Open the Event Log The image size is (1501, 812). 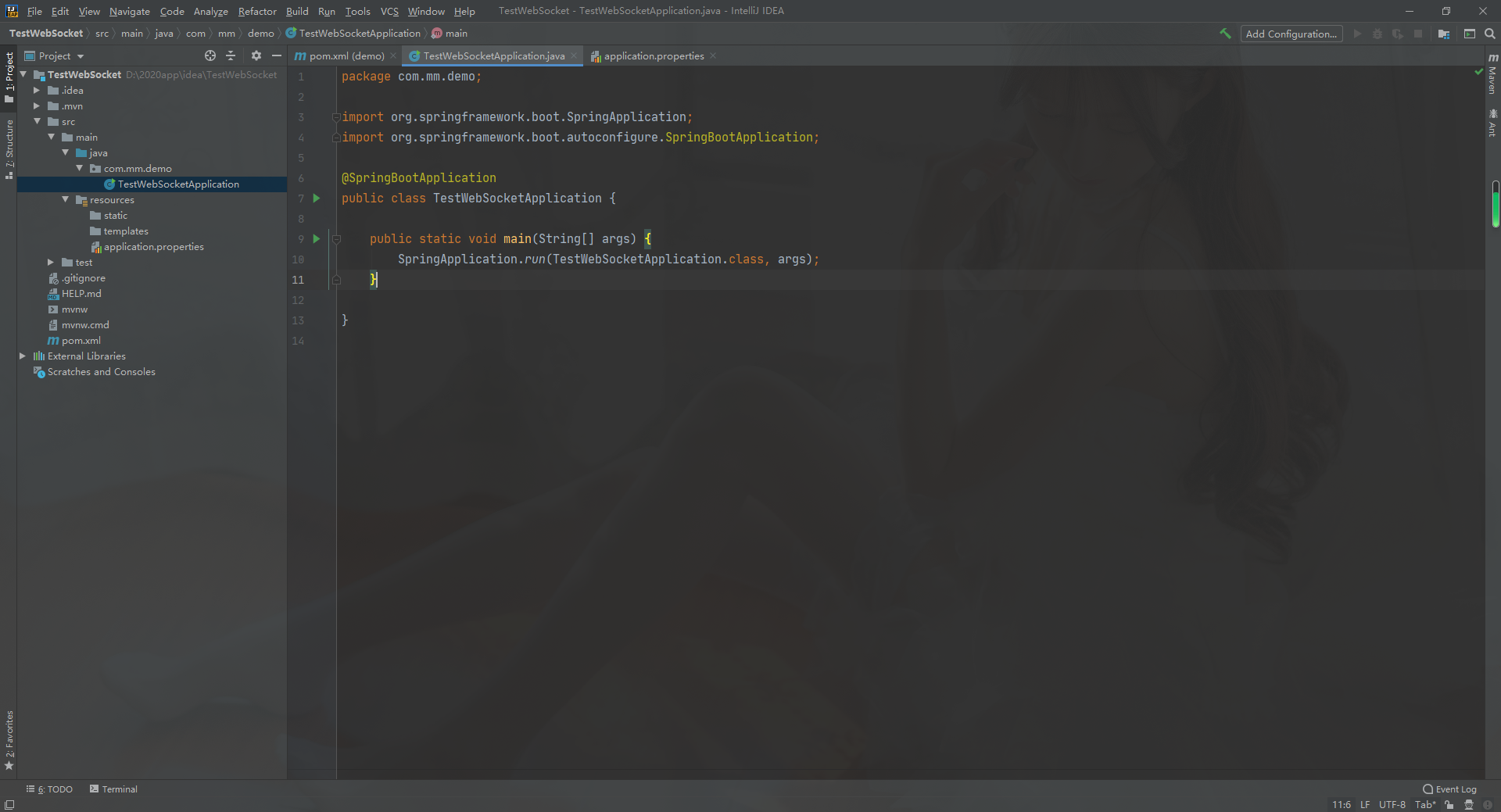tap(1450, 789)
